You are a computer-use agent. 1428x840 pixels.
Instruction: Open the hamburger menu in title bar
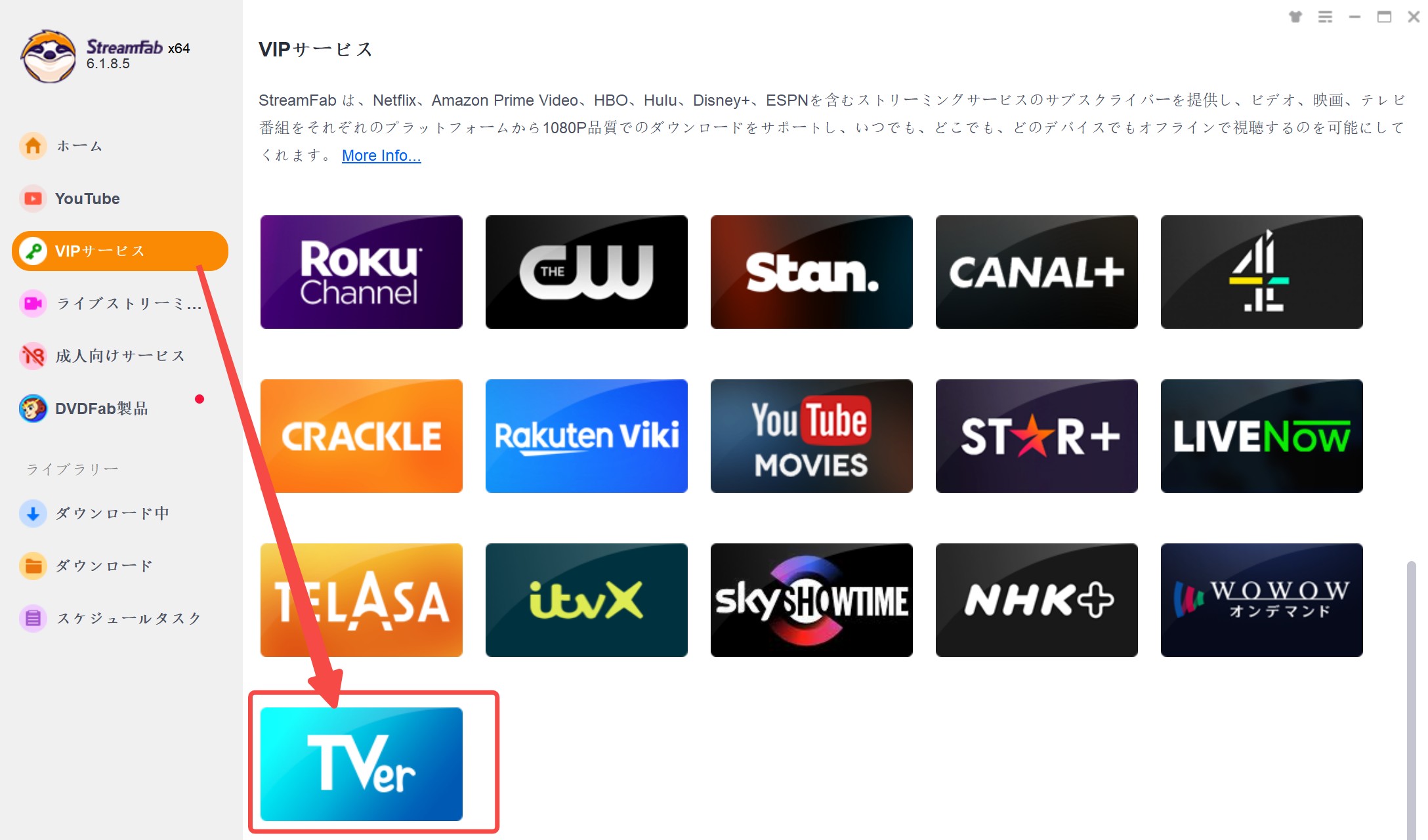(x=1325, y=17)
